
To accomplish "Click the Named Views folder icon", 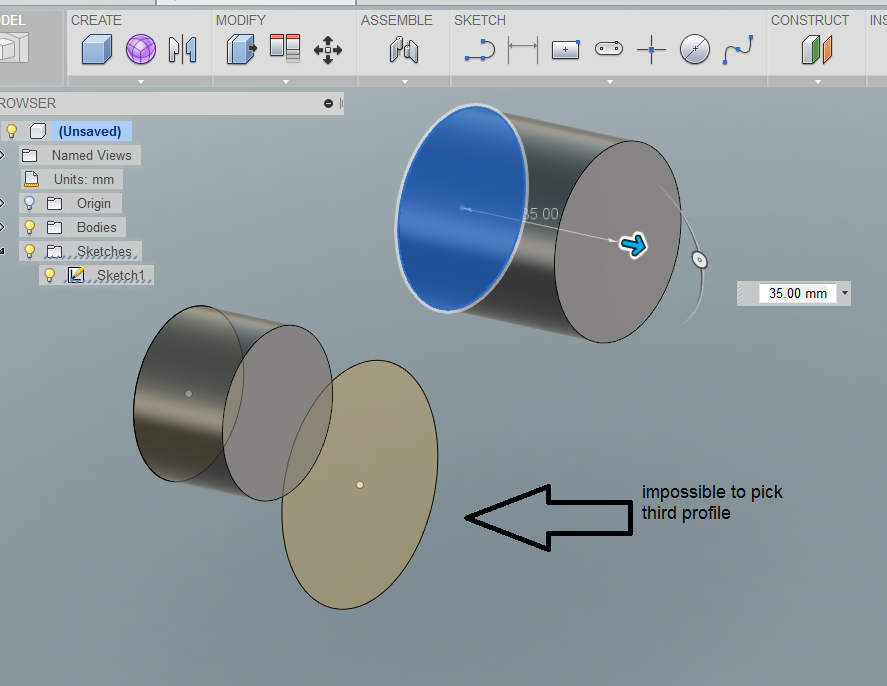I will [x=29, y=156].
